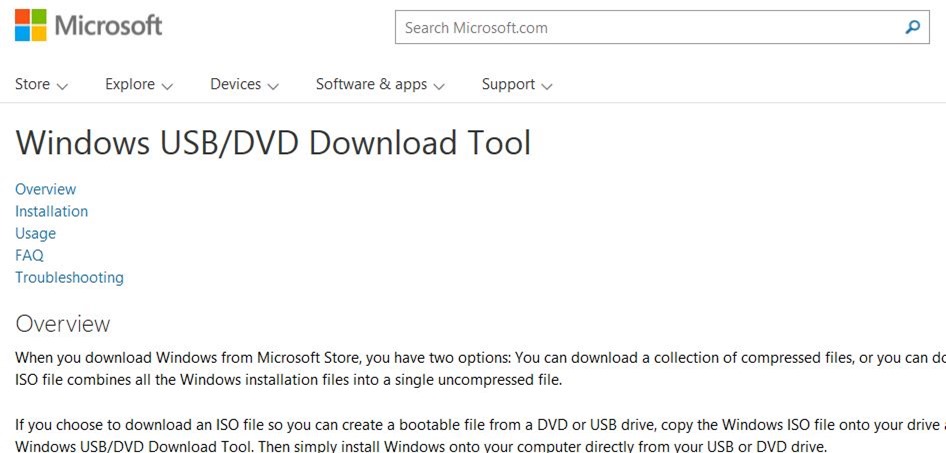This screenshot has width=946, height=453.
Task: Click the Microsoft wordmark text
Action: tap(109, 25)
